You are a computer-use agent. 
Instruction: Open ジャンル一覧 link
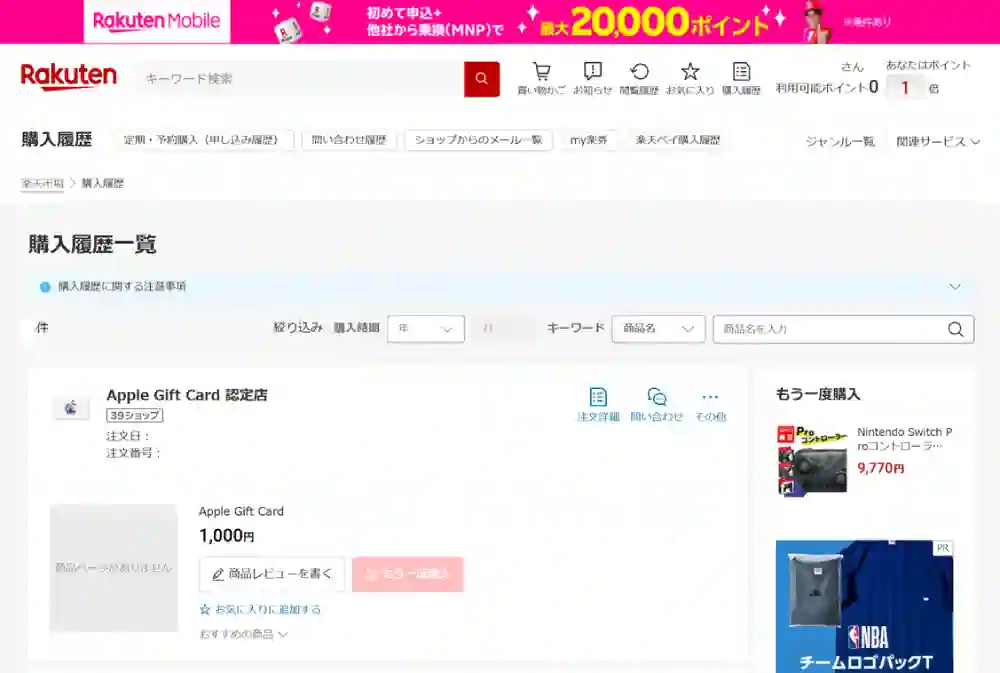click(840, 142)
